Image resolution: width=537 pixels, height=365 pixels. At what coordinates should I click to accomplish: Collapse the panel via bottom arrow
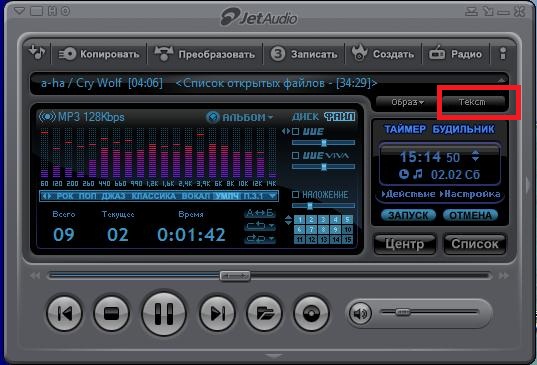point(274,356)
